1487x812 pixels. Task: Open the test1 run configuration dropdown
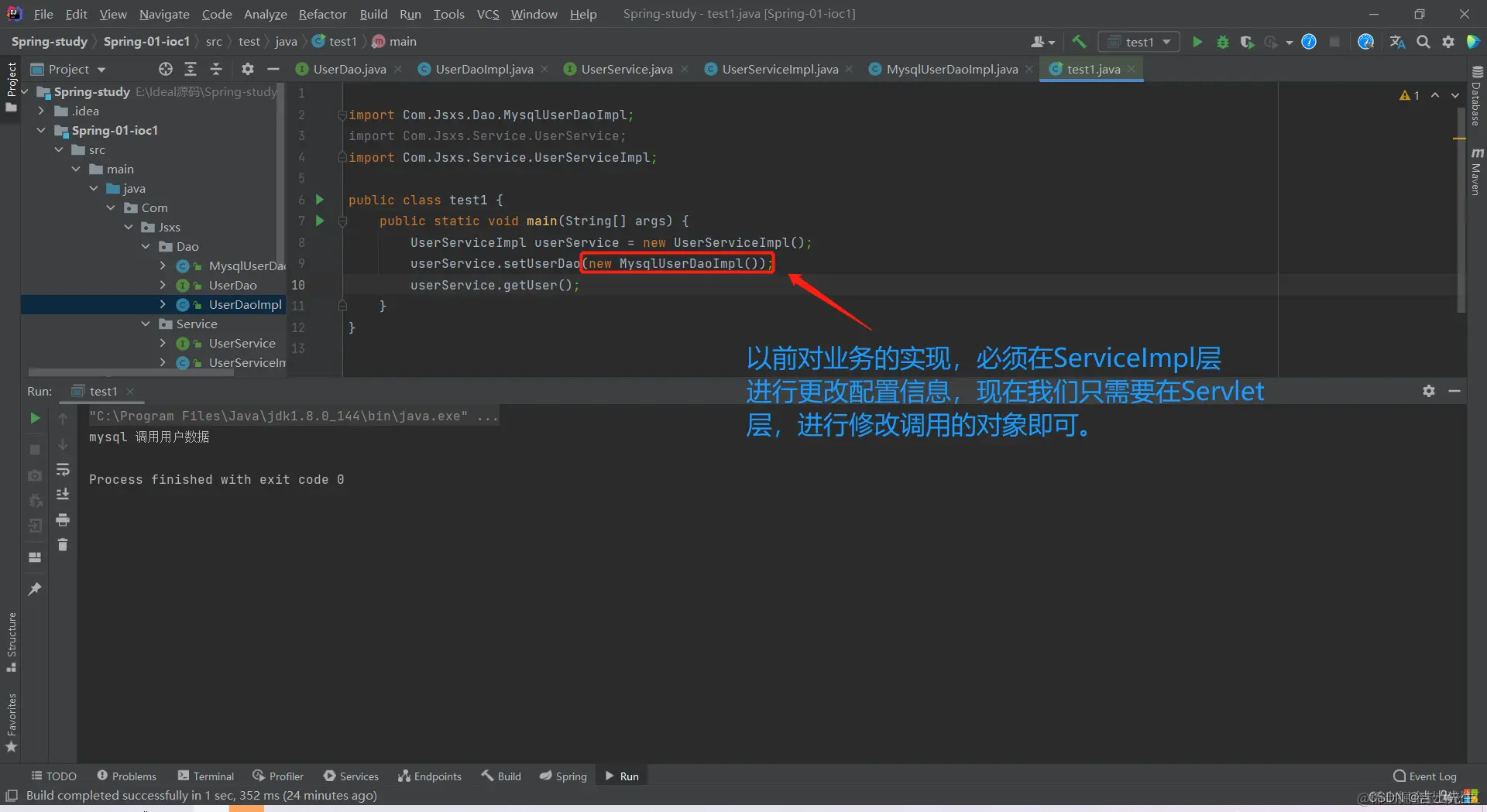point(1138,42)
